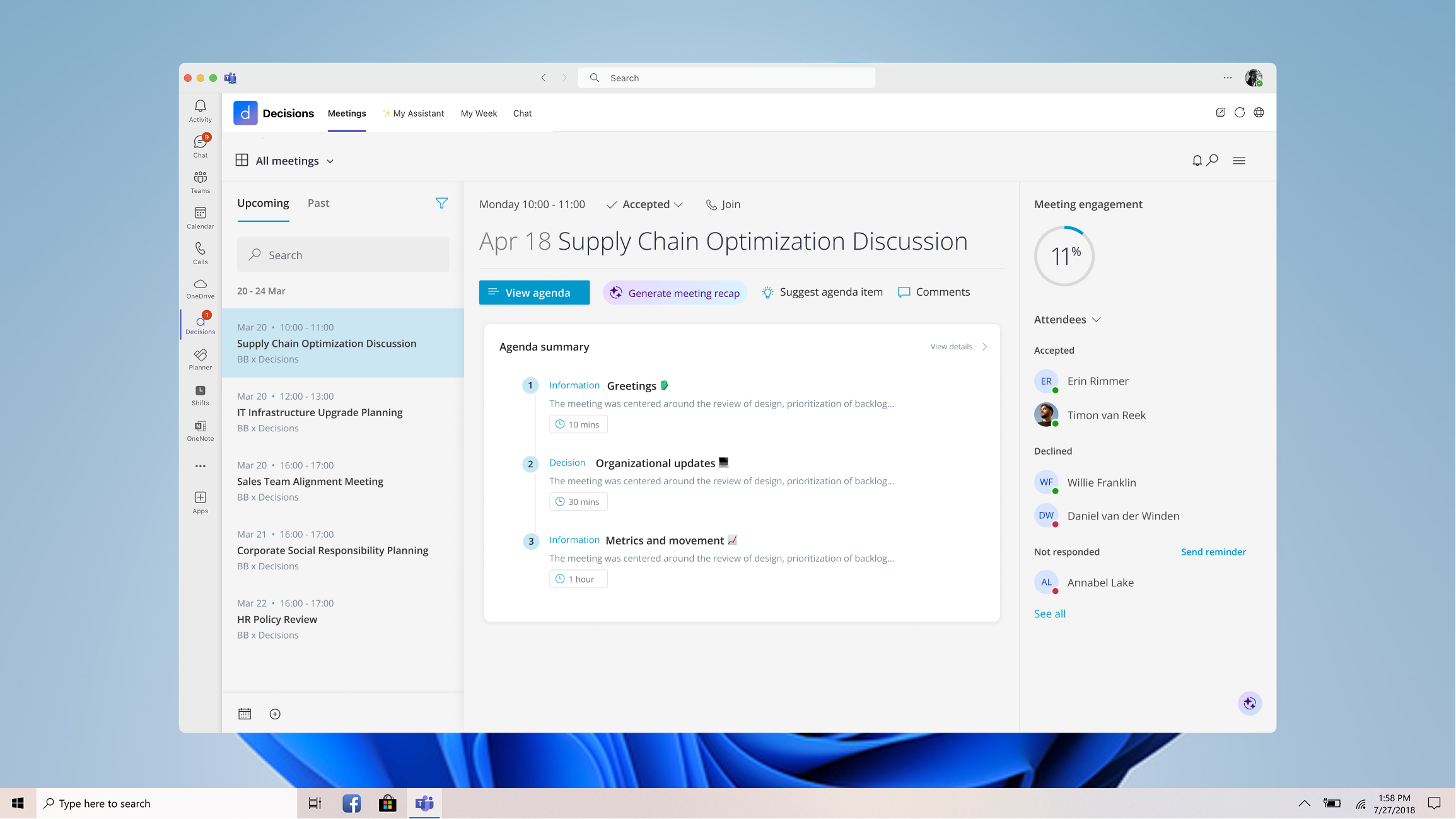Image resolution: width=1456 pixels, height=819 pixels.
Task: Open language settings via the globe icon
Action: click(1259, 112)
